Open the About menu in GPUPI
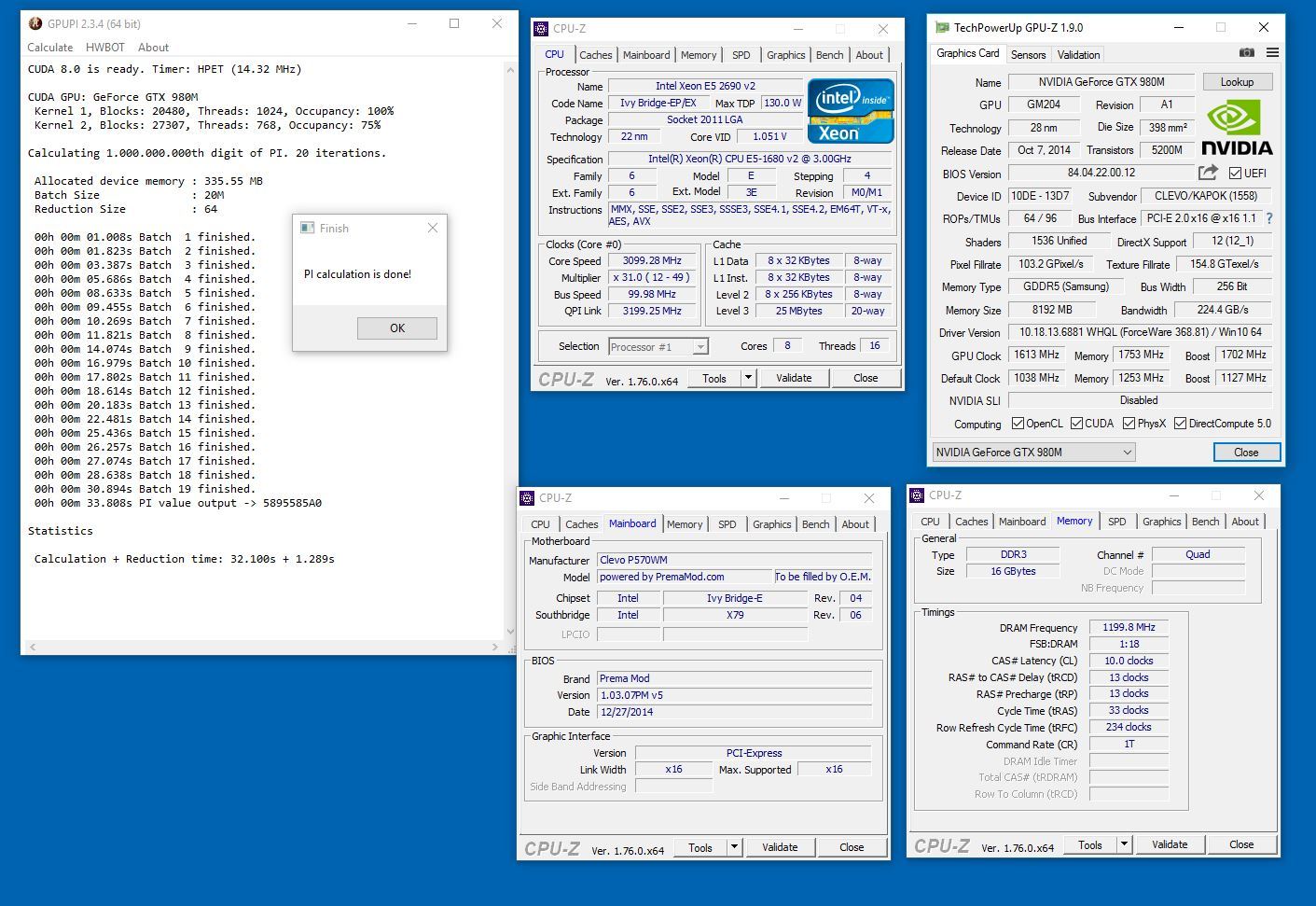Viewport: 1316px width, 906px height. click(x=153, y=48)
